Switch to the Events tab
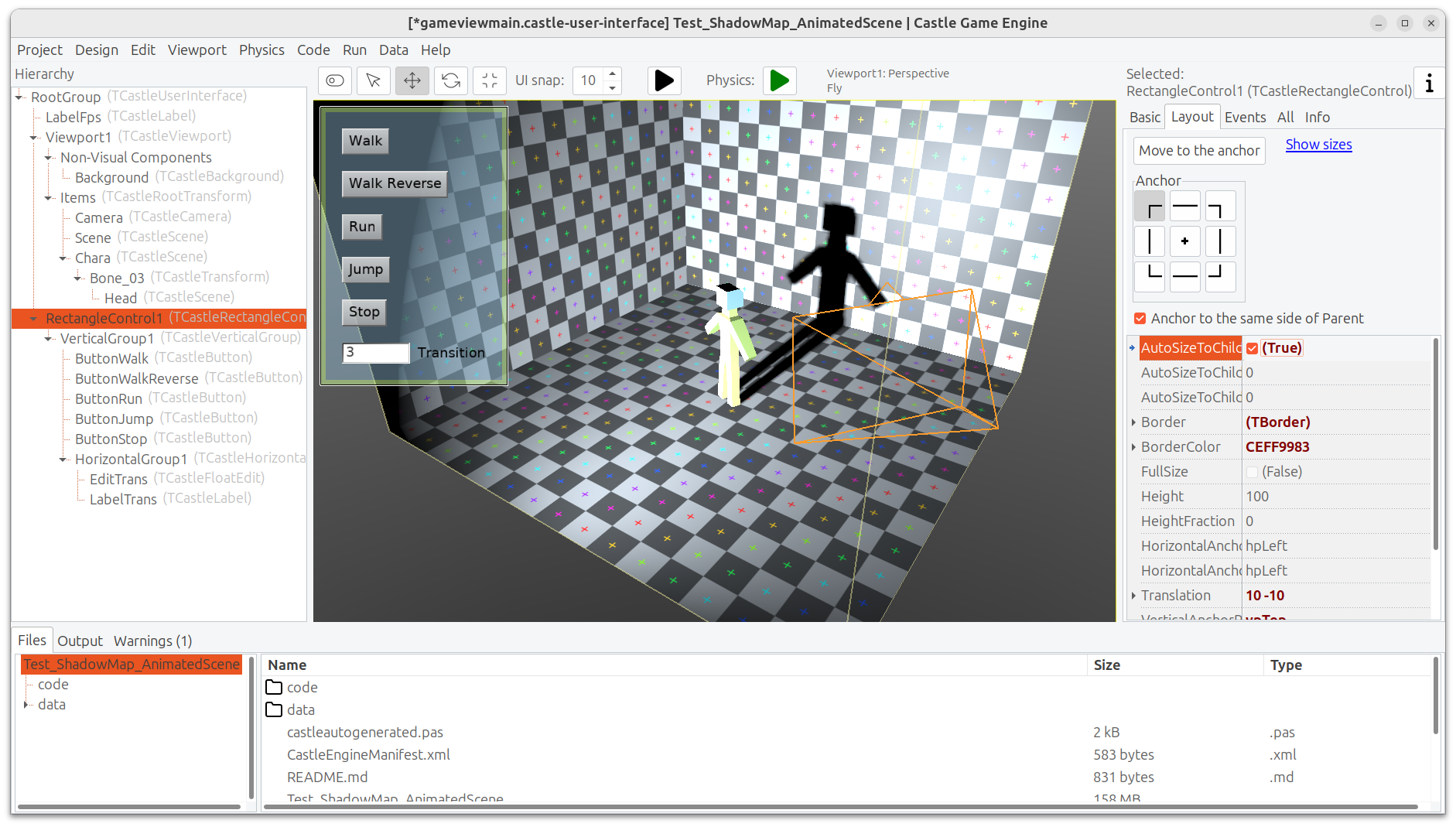Image resolution: width=1456 pixels, height=827 pixels. pyautogui.click(x=1245, y=117)
